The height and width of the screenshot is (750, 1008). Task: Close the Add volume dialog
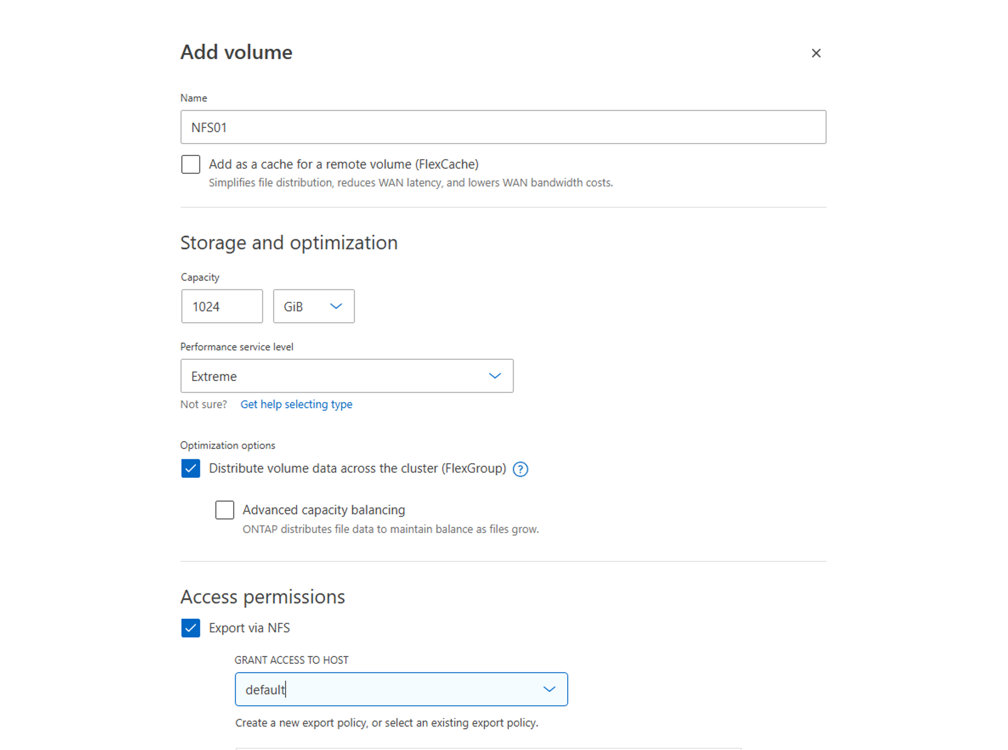click(x=816, y=53)
